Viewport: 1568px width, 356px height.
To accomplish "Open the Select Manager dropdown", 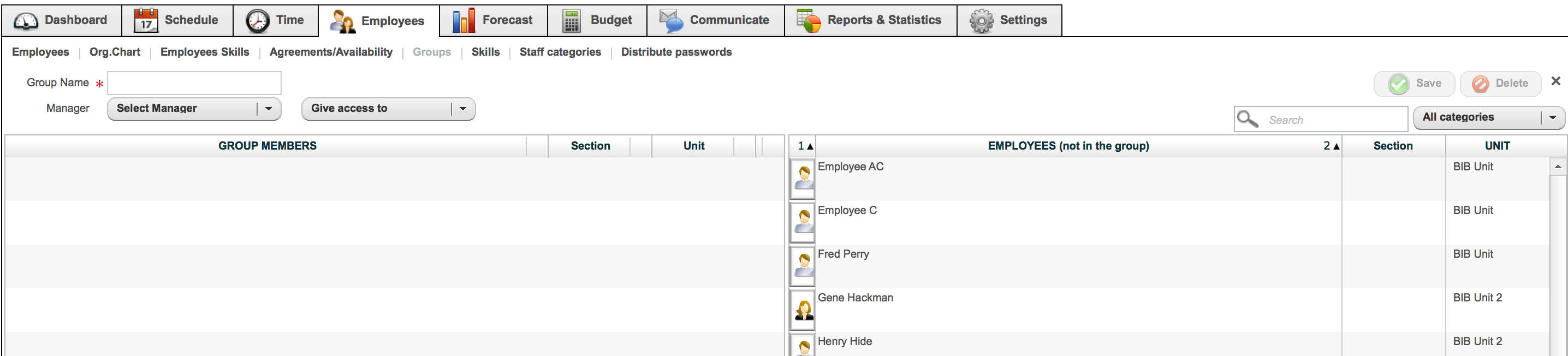I will click(x=194, y=109).
